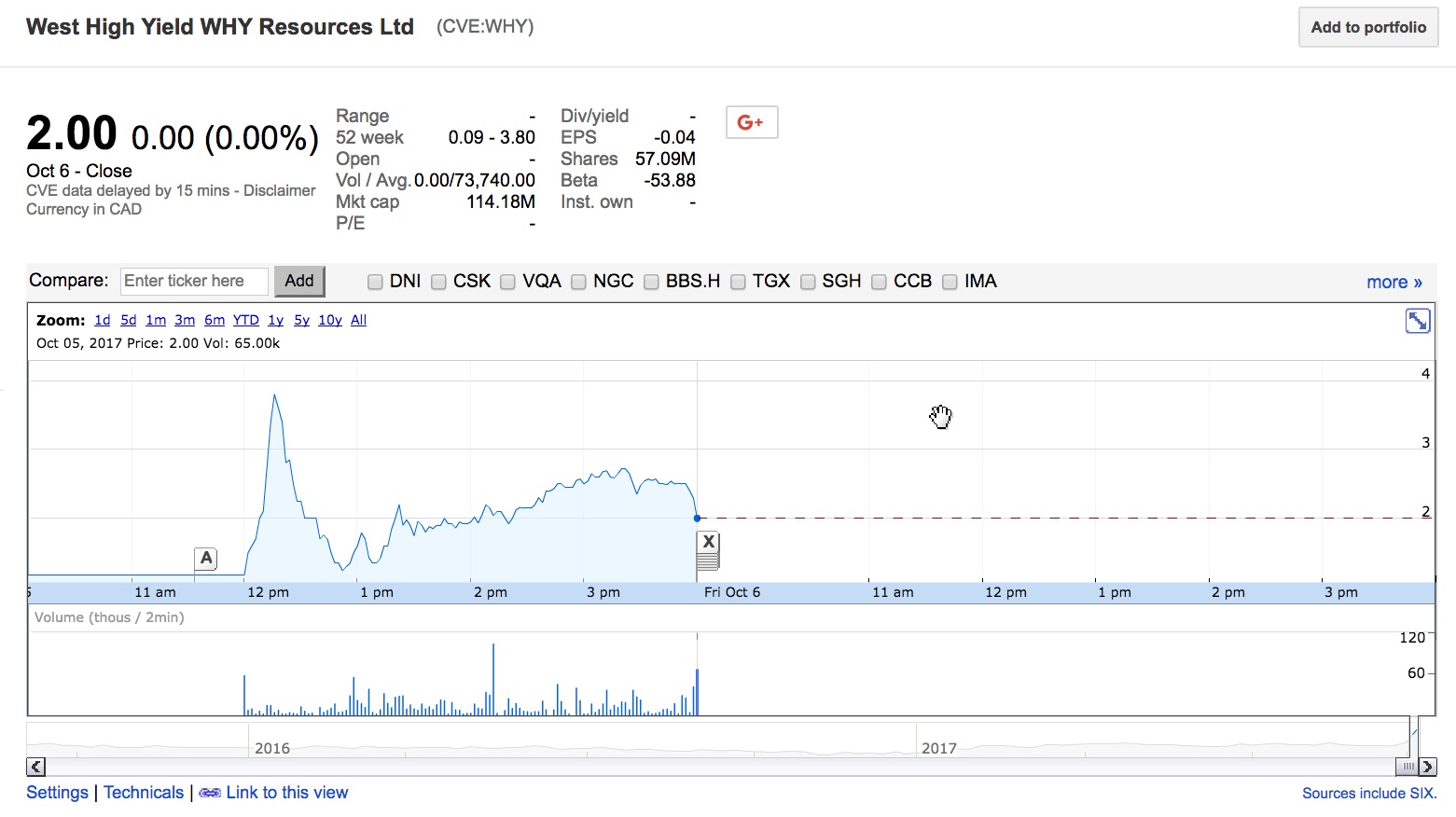Enable the DNI comparison checkbox
1456x817 pixels.
[x=375, y=282]
